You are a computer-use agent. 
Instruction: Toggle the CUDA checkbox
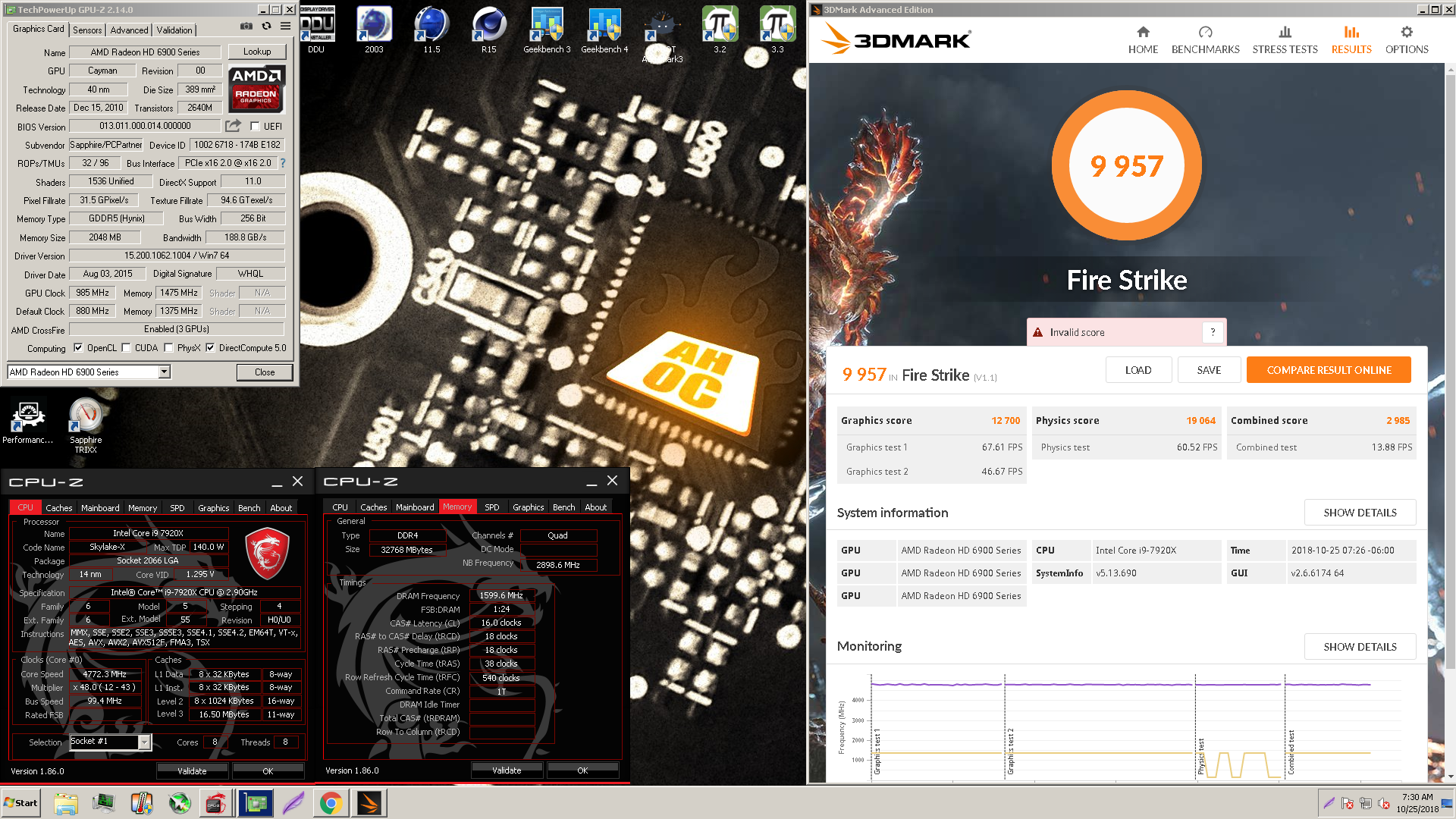pos(127,348)
